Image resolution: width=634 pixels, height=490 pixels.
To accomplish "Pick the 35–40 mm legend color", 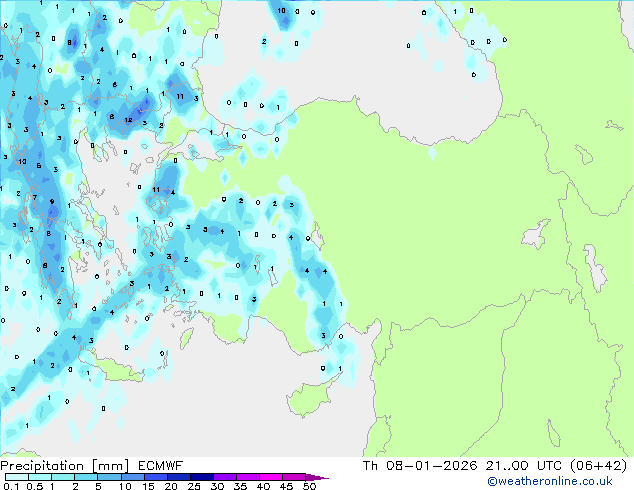I will (248, 477).
